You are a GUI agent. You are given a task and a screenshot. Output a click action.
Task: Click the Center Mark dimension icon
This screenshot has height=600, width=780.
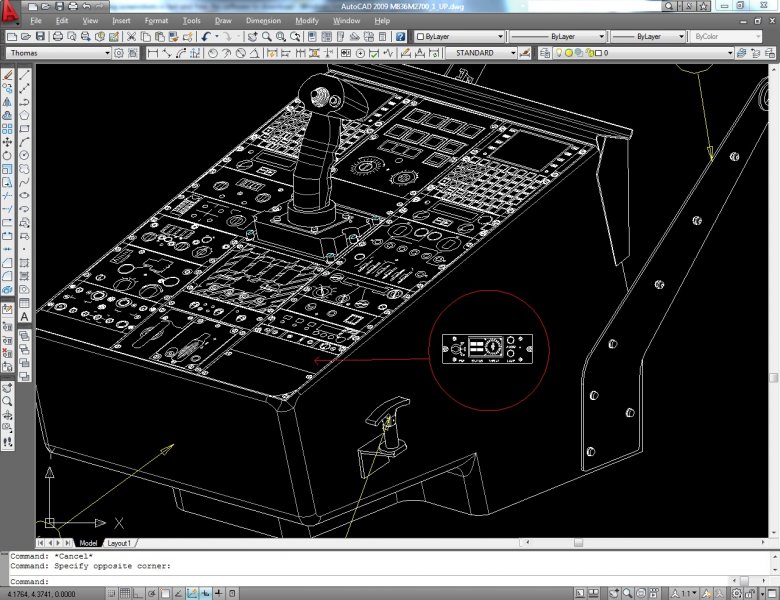tap(360, 53)
